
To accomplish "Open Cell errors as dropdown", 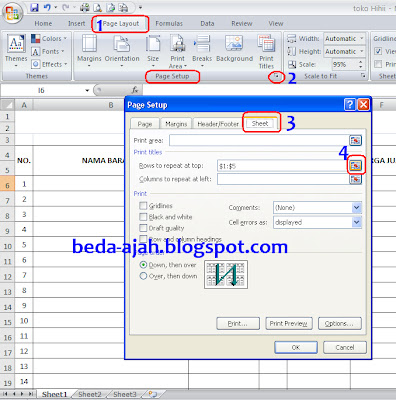I will 317,222.
